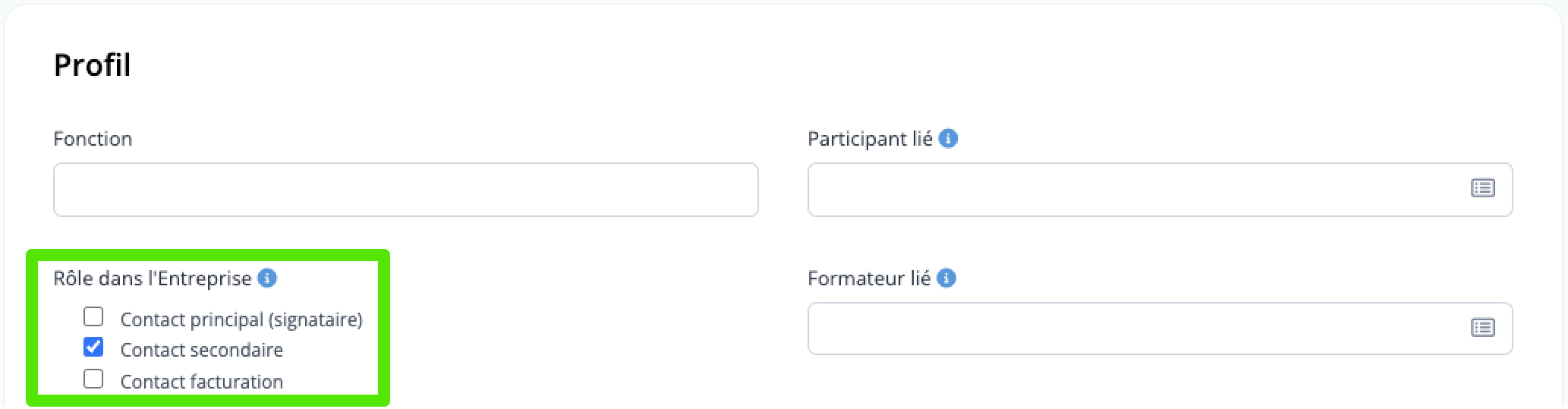The width and height of the screenshot is (1568, 409).
Task: Click the Participant lié label text
Action: click(x=870, y=139)
